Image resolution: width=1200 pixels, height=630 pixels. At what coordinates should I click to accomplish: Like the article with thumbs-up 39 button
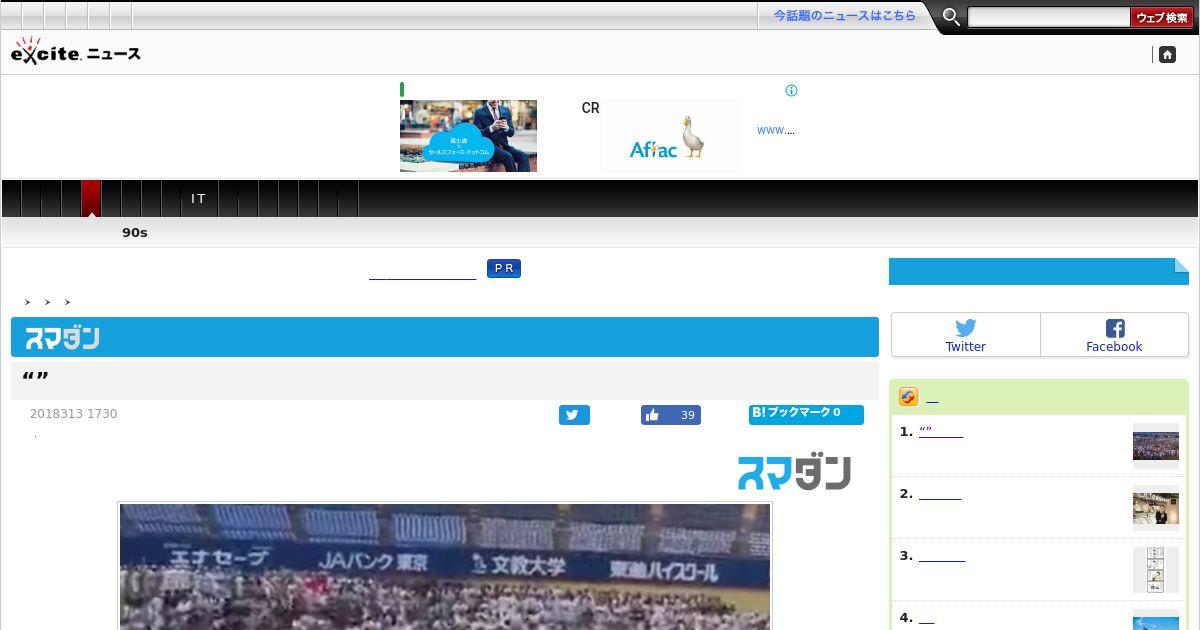pos(670,415)
